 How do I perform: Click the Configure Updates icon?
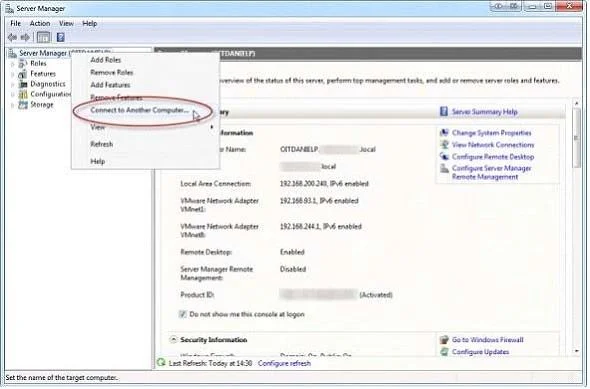[x=444, y=352]
